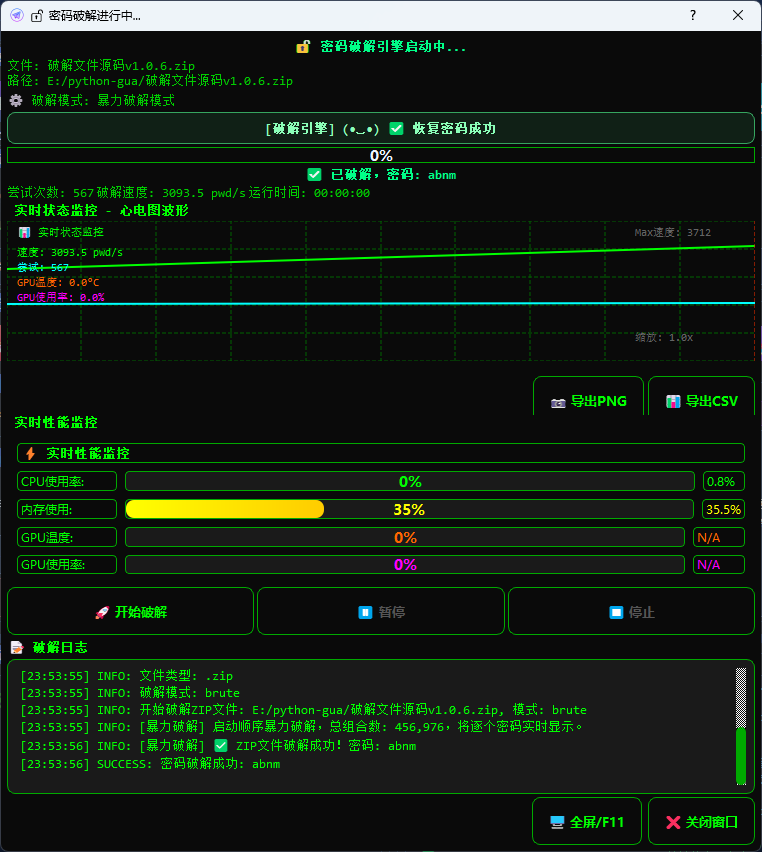Click the 实时状态监控 - 心电图波形 heading
This screenshot has width=762, height=852.
click(x=101, y=211)
